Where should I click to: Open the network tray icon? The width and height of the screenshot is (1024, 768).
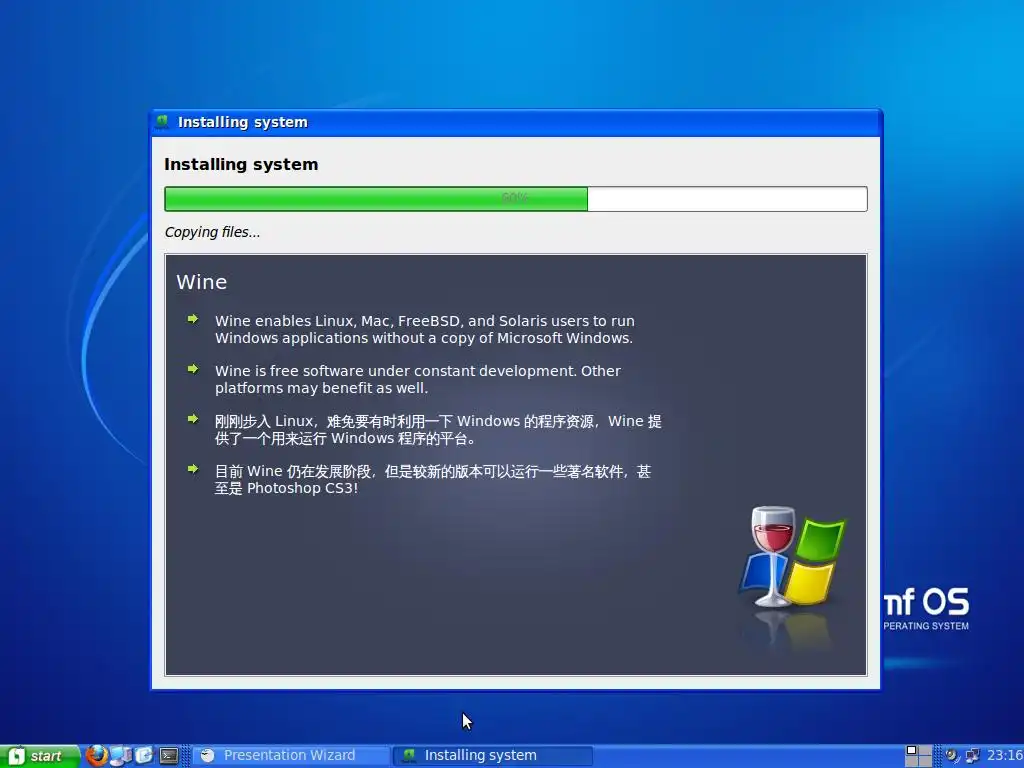click(972, 756)
